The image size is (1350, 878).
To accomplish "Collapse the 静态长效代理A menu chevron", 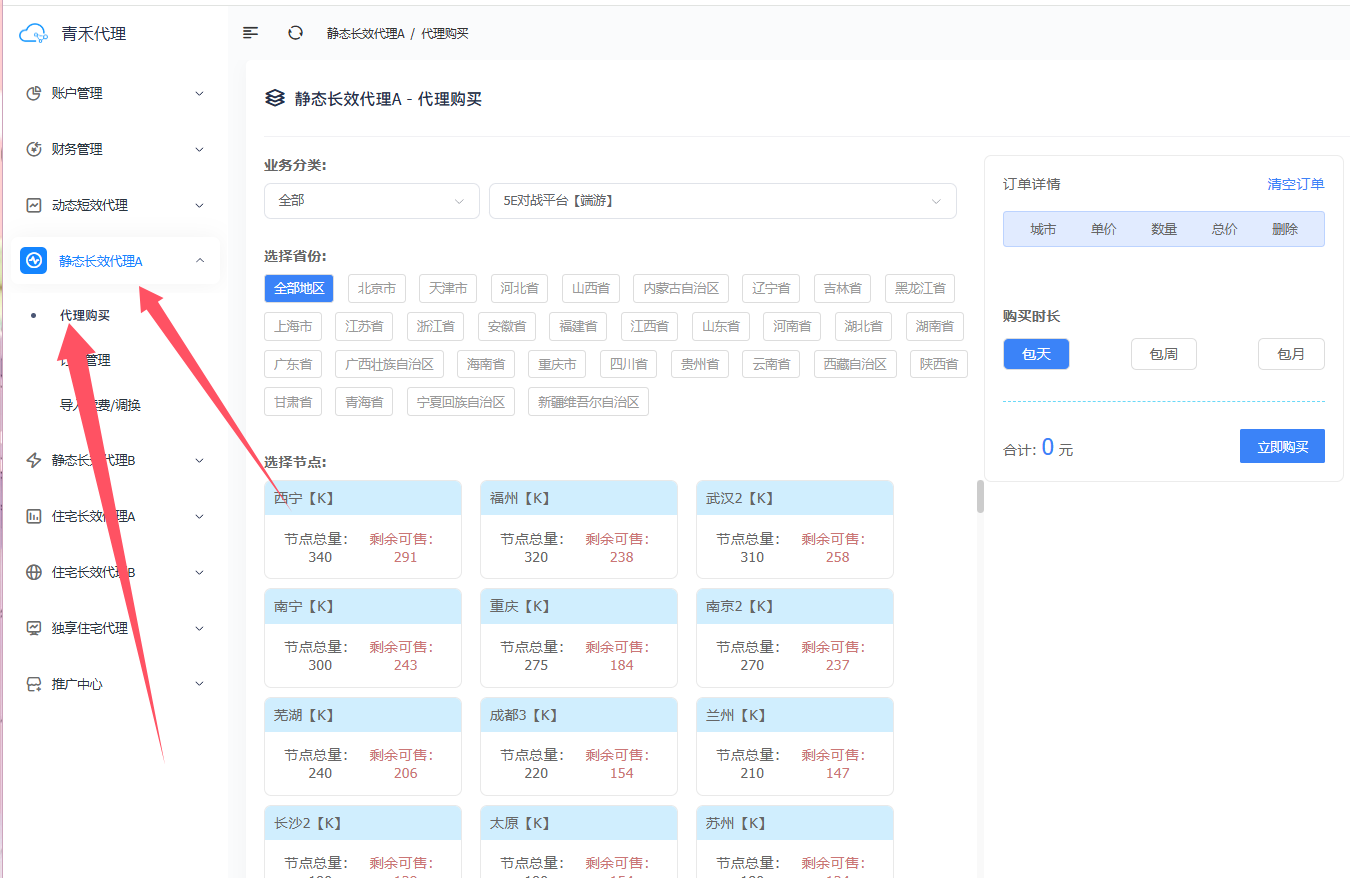I will coord(200,261).
